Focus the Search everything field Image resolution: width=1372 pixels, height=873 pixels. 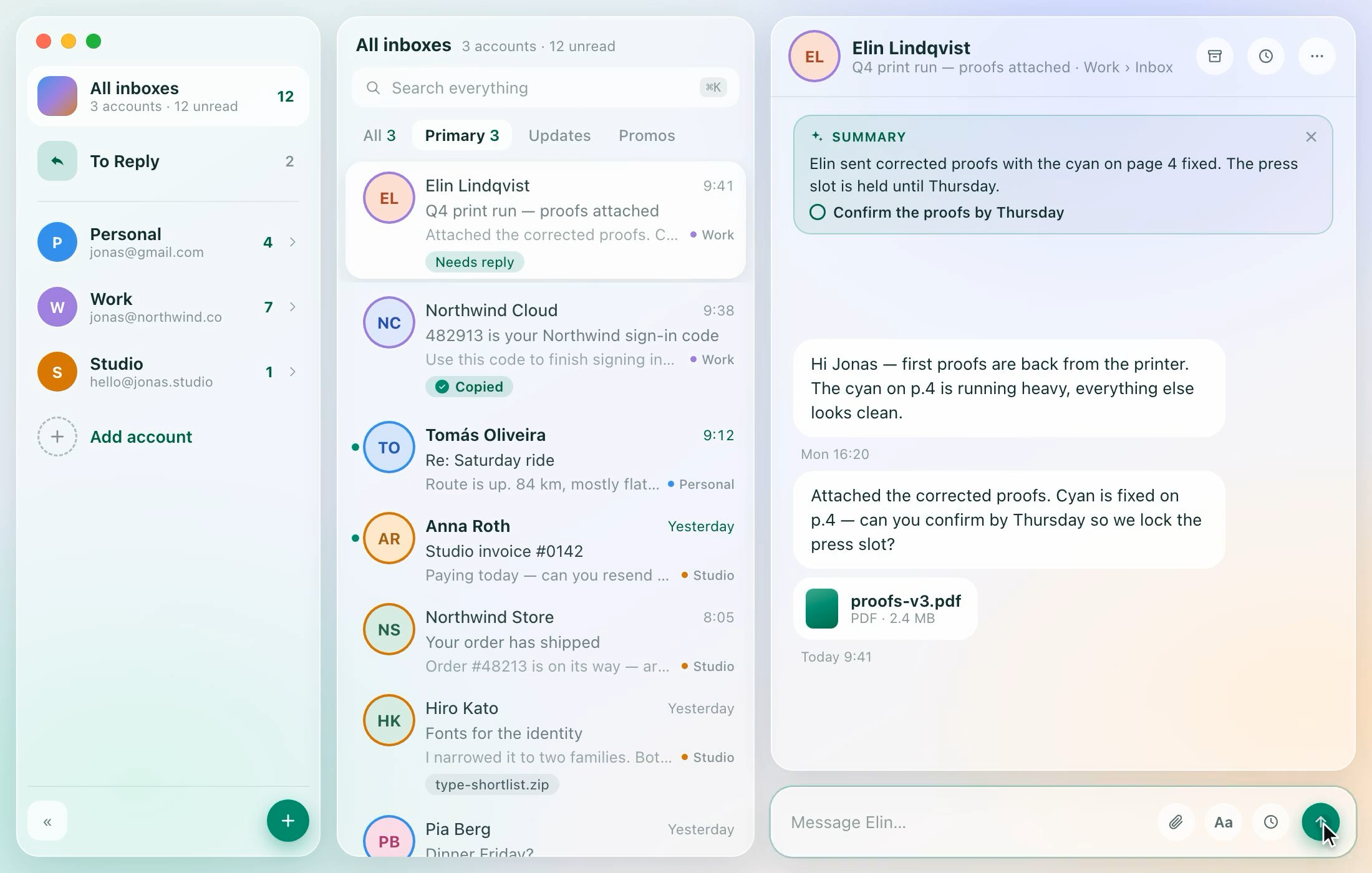(545, 88)
